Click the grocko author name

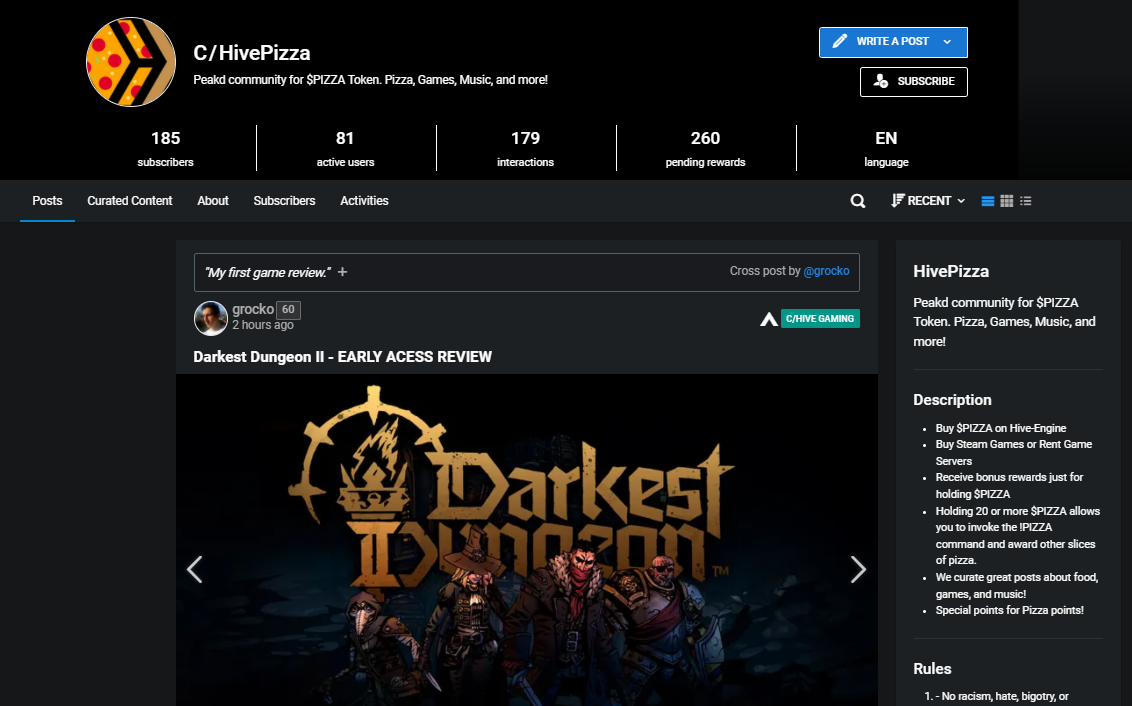[253, 309]
